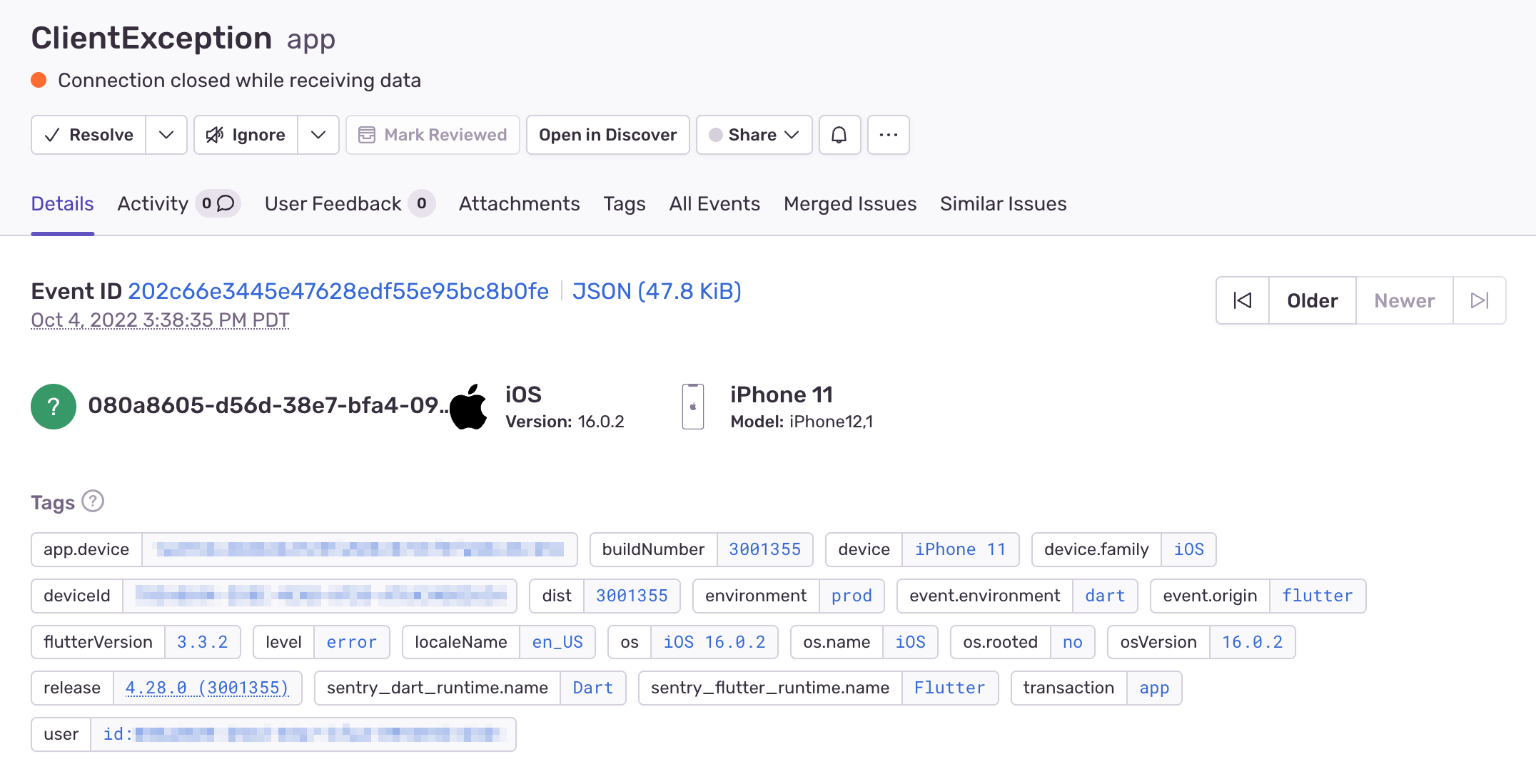The image size is (1536, 784).
Task: Open the three-dots more actions menu
Action: point(888,135)
